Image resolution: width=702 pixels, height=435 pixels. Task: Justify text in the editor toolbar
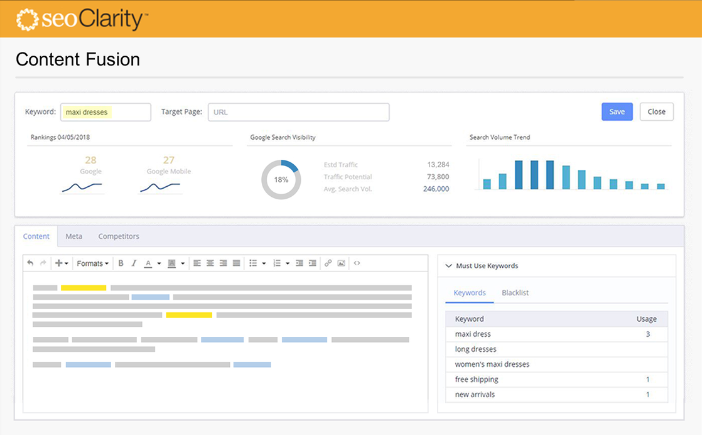(x=236, y=263)
